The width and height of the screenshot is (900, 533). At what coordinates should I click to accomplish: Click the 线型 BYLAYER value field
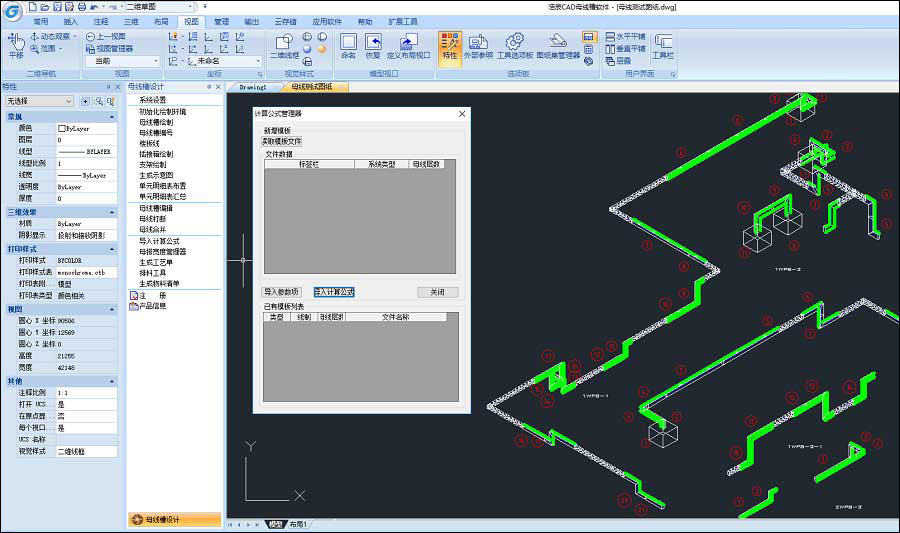pos(86,152)
